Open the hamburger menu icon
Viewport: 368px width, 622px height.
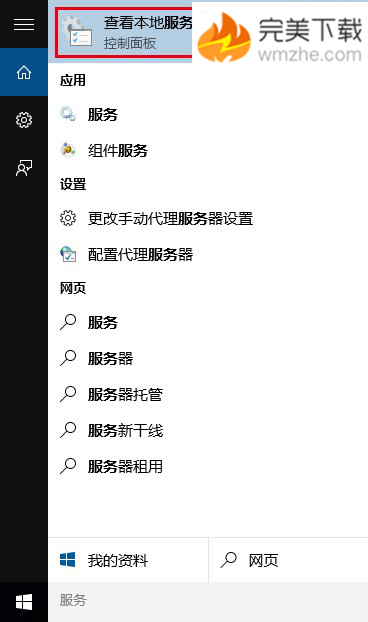(24, 24)
